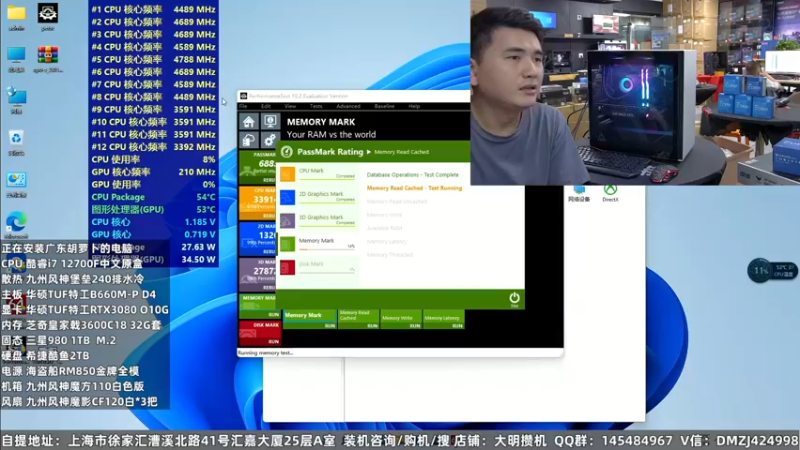The image size is (800, 450).
Task: Select the orange CPU Mark icon
Action: click(287, 174)
